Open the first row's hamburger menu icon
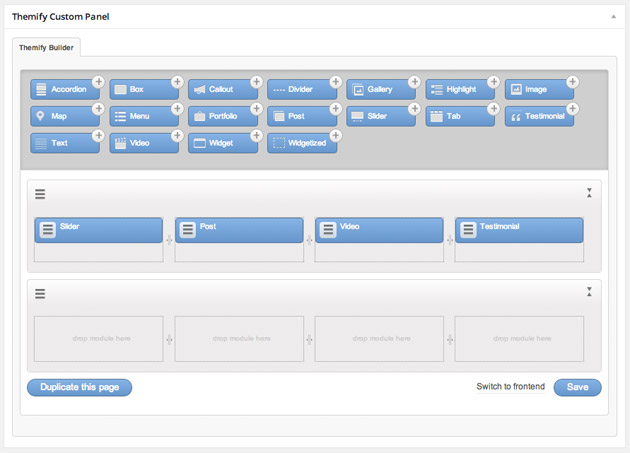 pos(40,194)
